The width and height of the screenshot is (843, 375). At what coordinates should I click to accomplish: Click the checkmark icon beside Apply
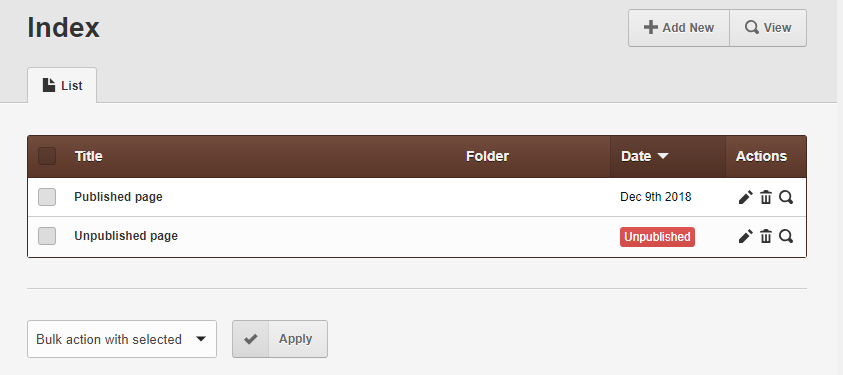pos(251,339)
